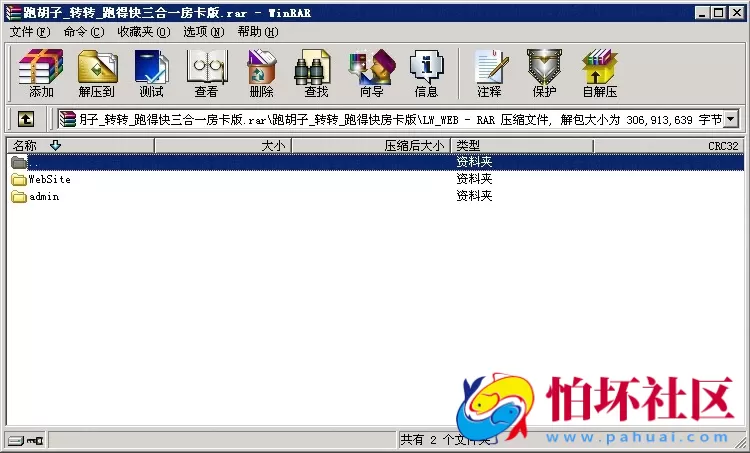Open the 命令(C) menu
The image size is (750, 453).
point(84,32)
